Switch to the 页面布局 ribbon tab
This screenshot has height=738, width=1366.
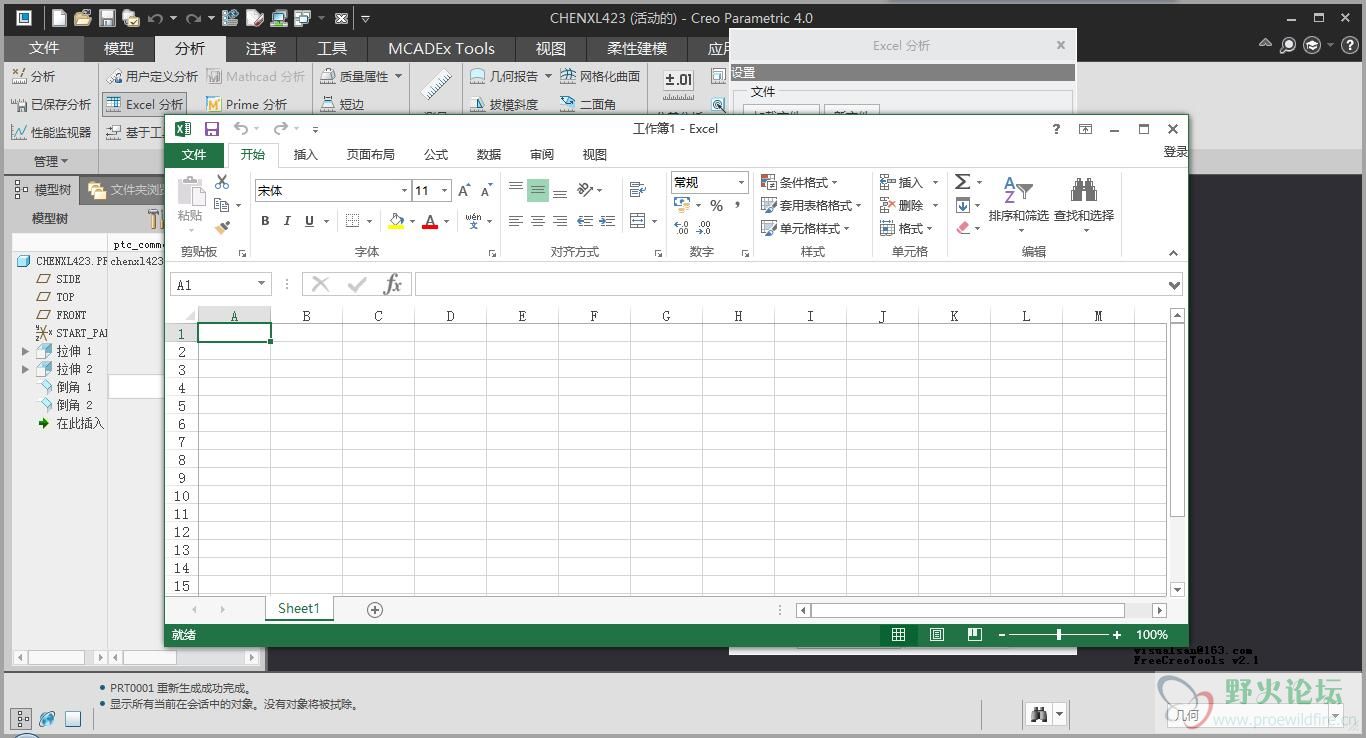click(x=370, y=154)
